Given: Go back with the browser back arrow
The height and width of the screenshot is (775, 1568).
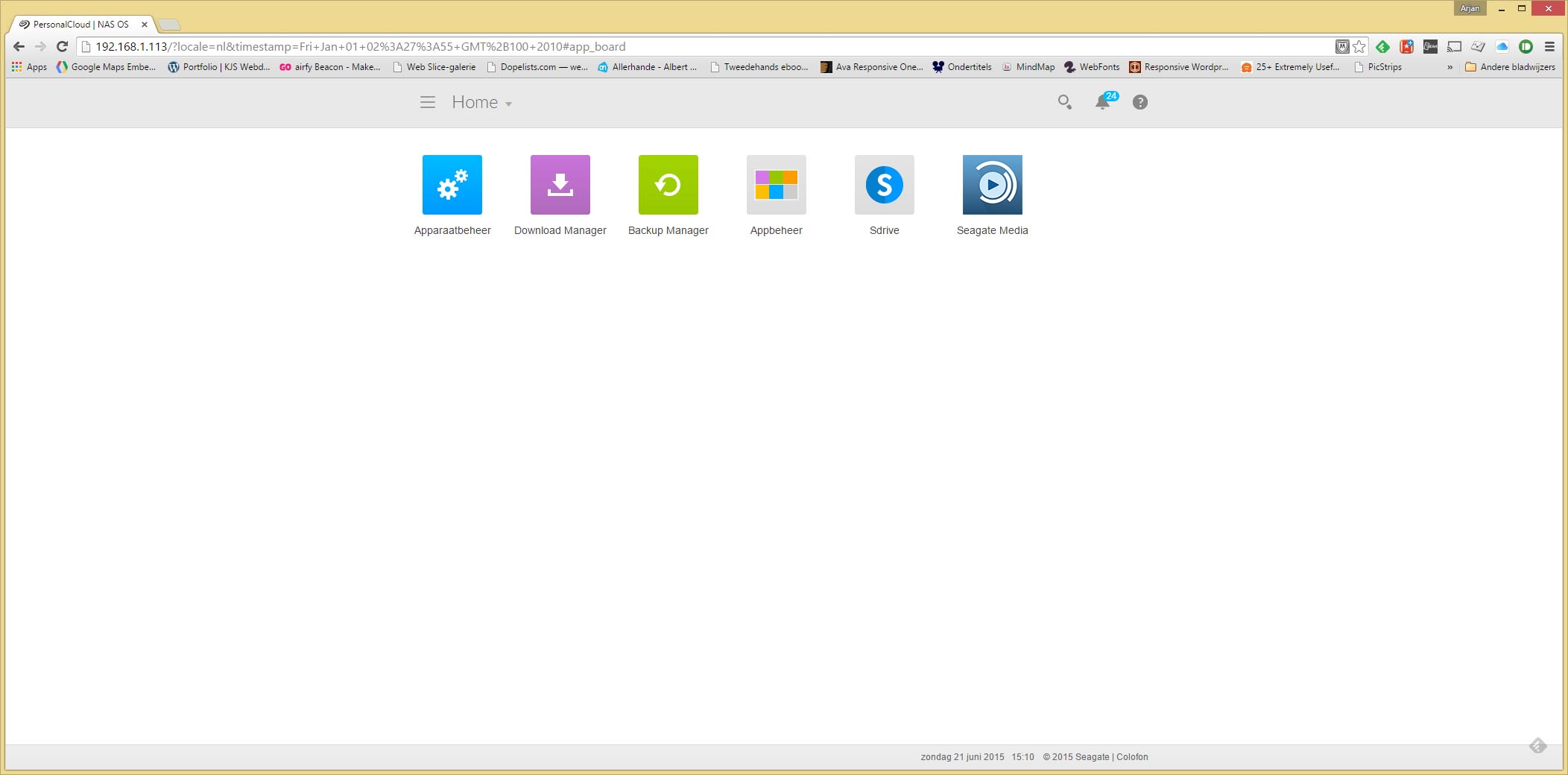Looking at the screenshot, I should 19,46.
